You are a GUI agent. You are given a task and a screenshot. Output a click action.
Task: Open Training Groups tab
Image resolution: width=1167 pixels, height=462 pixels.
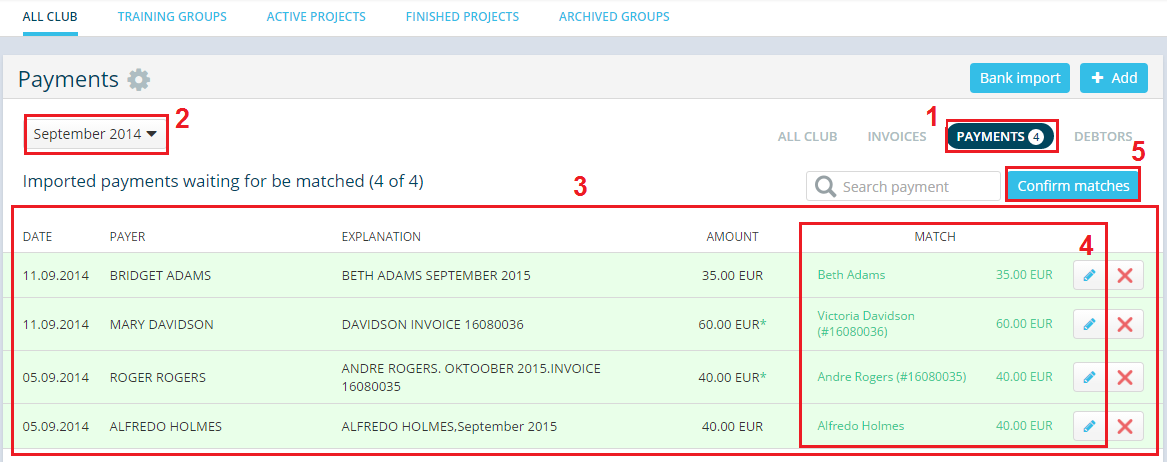[172, 16]
